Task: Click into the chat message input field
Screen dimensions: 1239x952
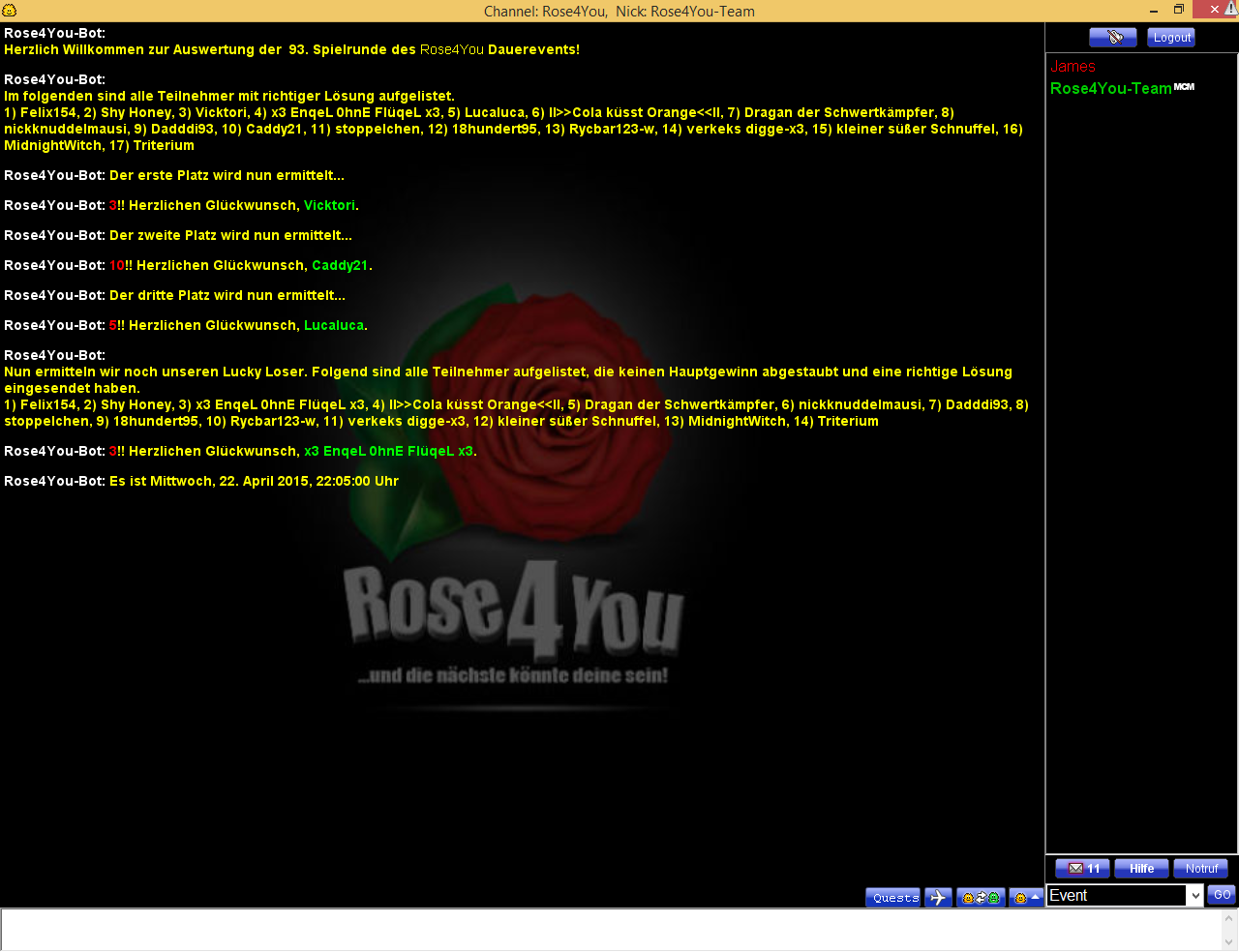Action: point(610,930)
